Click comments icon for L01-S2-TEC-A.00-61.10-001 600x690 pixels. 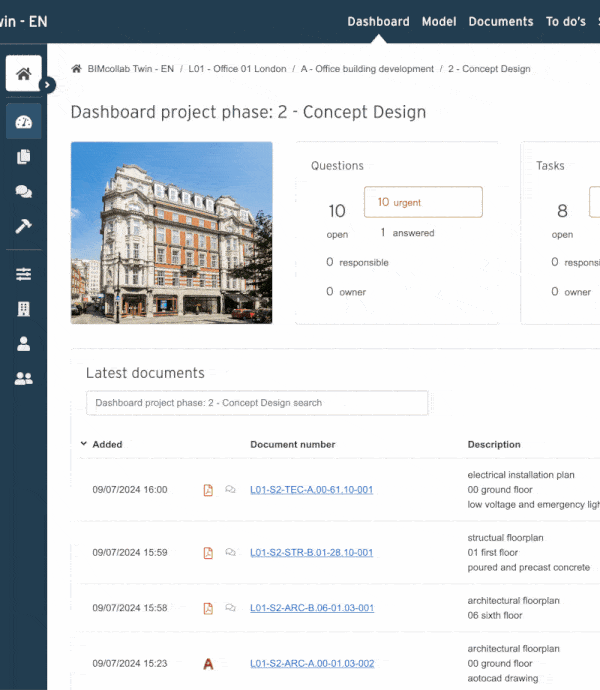coord(230,489)
